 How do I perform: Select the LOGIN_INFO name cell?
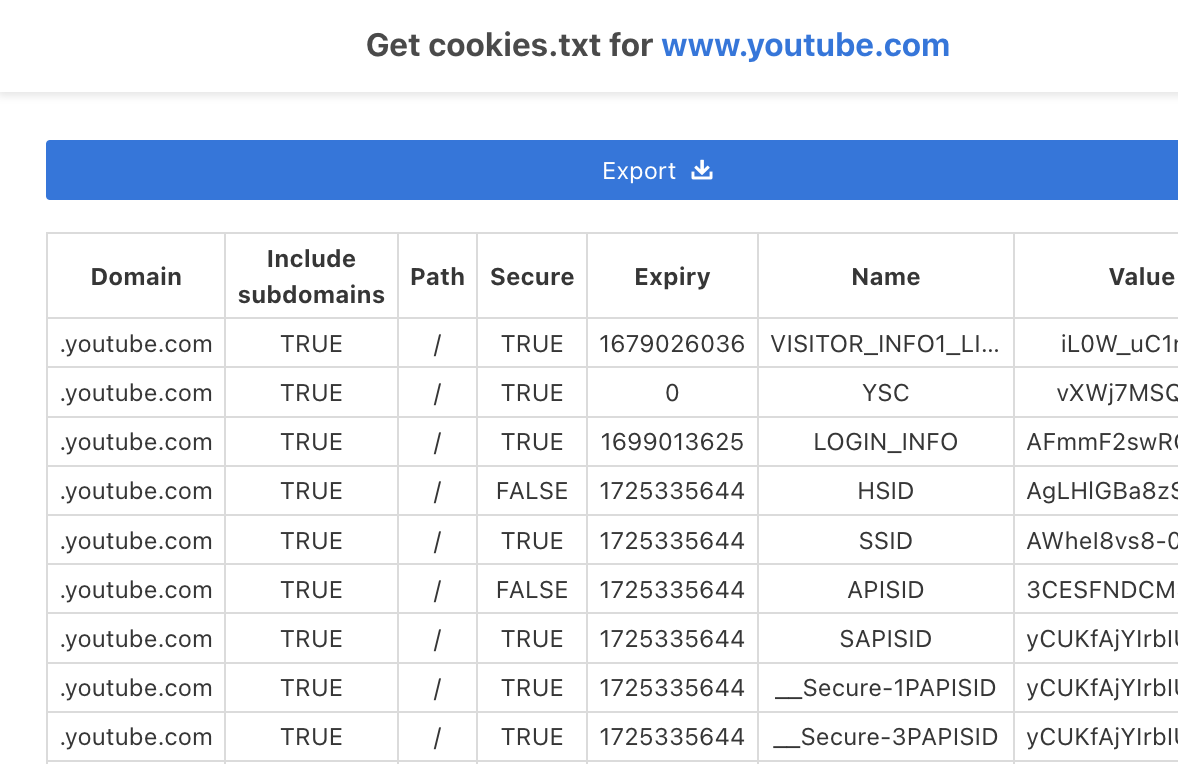(x=886, y=442)
